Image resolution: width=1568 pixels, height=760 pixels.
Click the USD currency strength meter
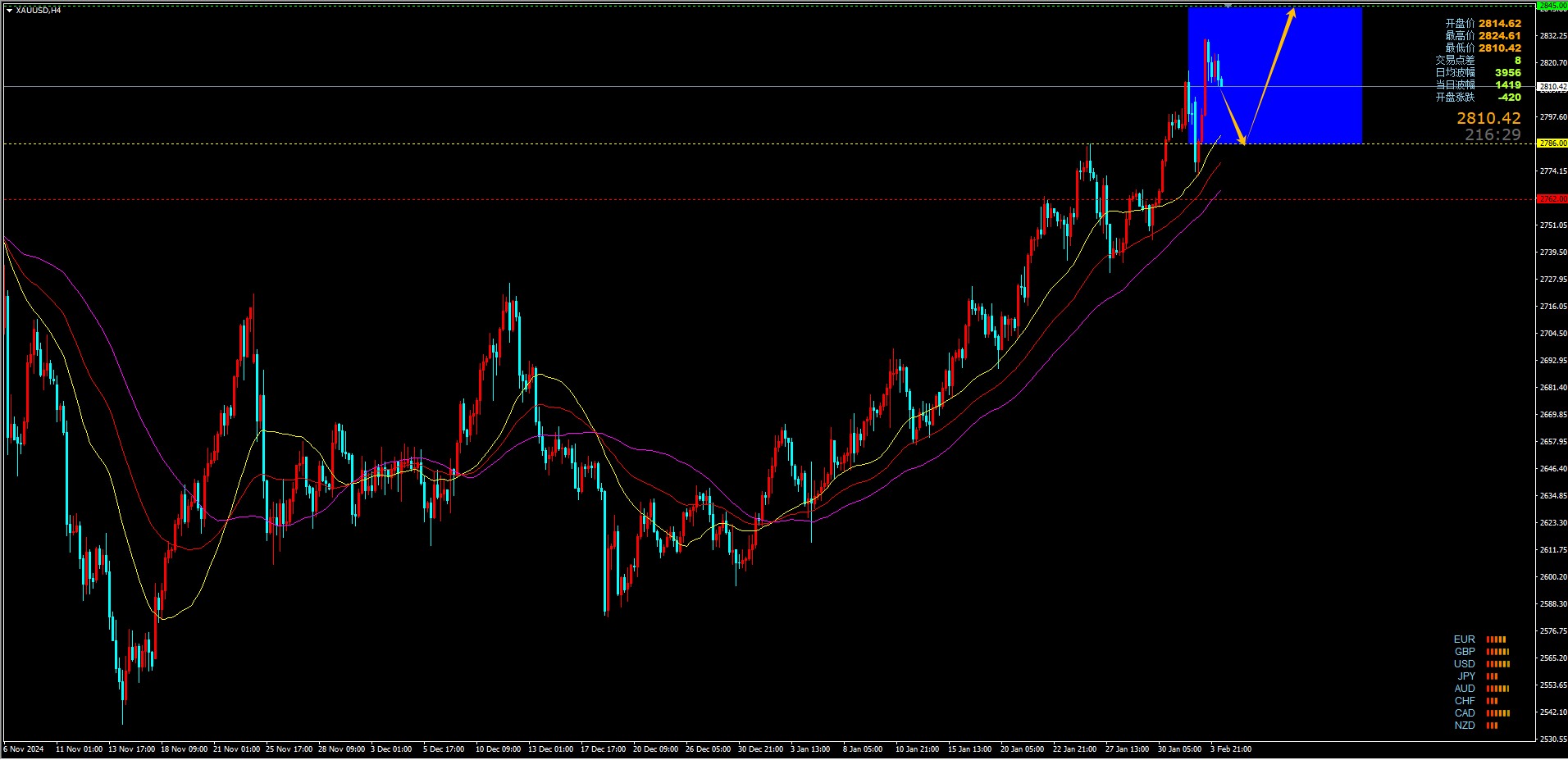tap(1481, 664)
